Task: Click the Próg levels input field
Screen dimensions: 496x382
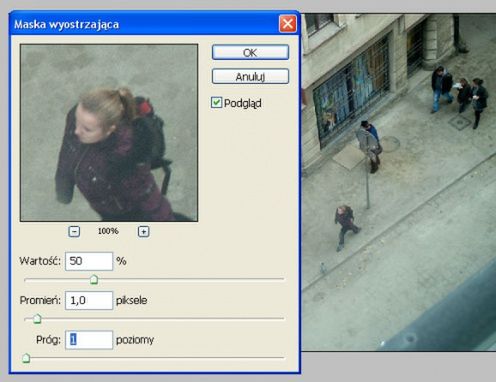Action: point(89,340)
